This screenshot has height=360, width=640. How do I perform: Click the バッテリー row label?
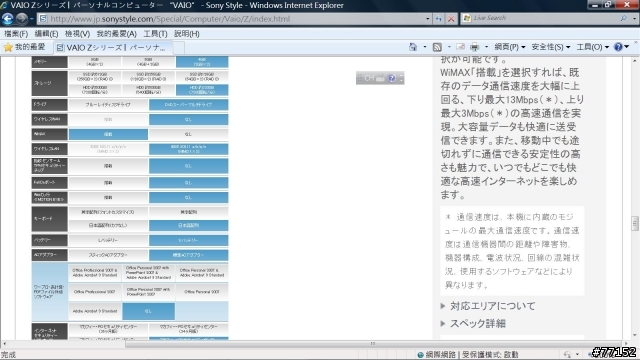coord(49,240)
